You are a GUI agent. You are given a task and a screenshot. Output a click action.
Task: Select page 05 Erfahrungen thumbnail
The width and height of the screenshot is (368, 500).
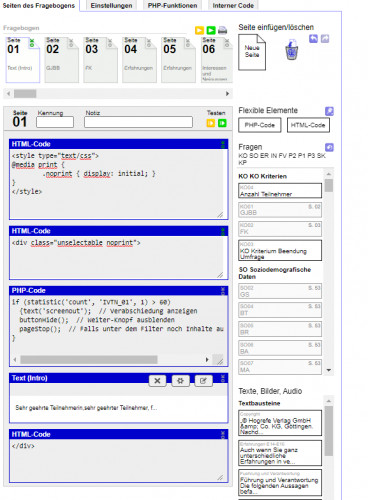(x=178, y=60)
